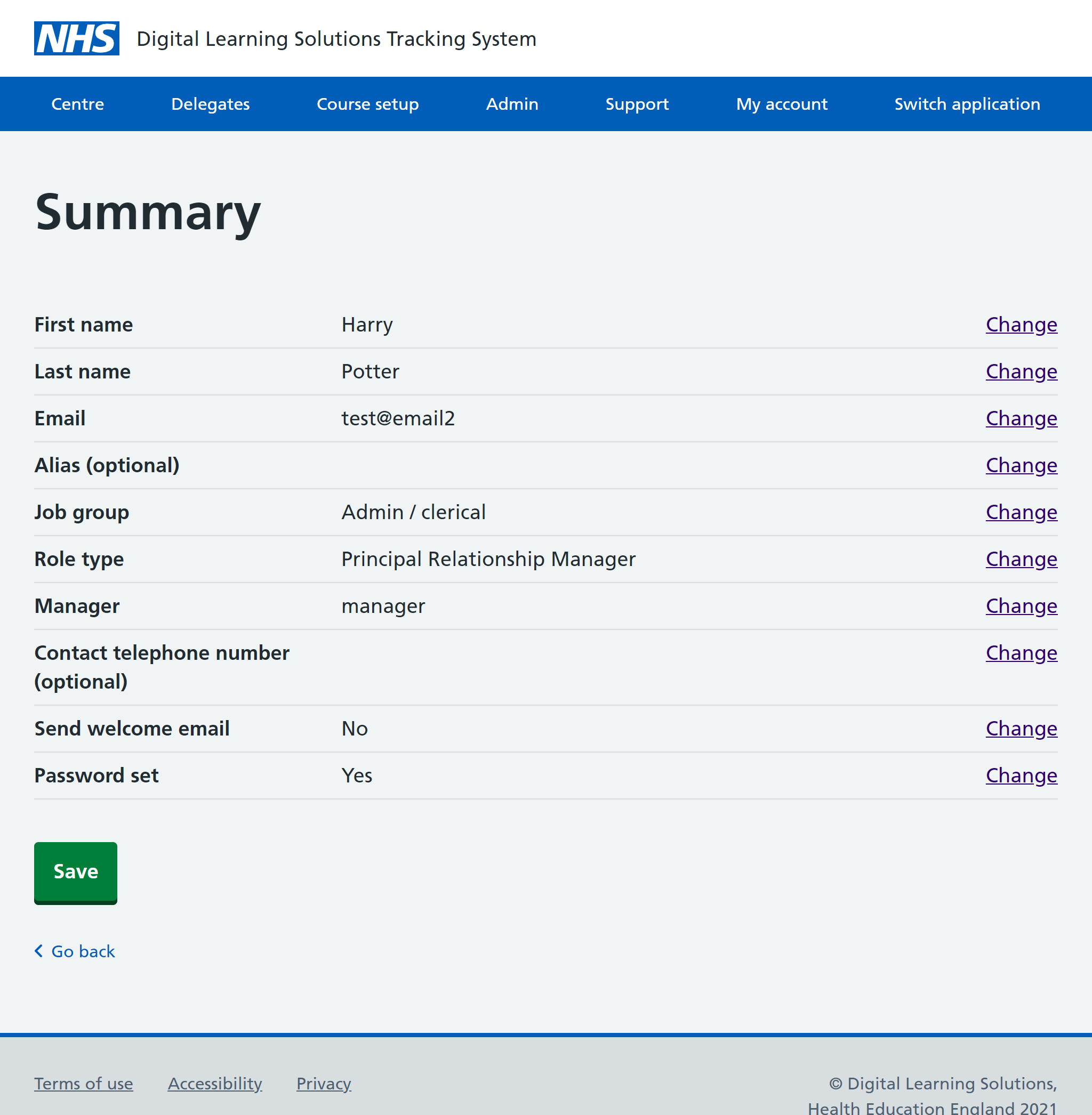Change the Send welcome email option
The image size is (1092, 1115).
(x=1021, y=729)
